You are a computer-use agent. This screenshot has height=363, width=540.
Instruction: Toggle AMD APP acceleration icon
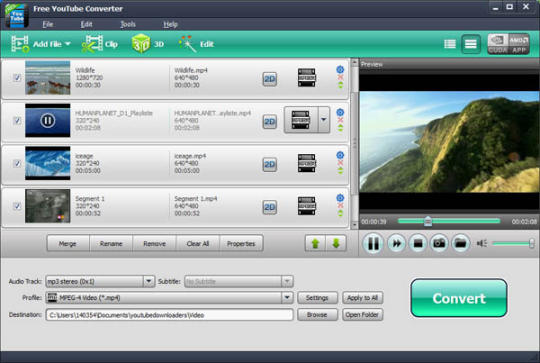519,44
